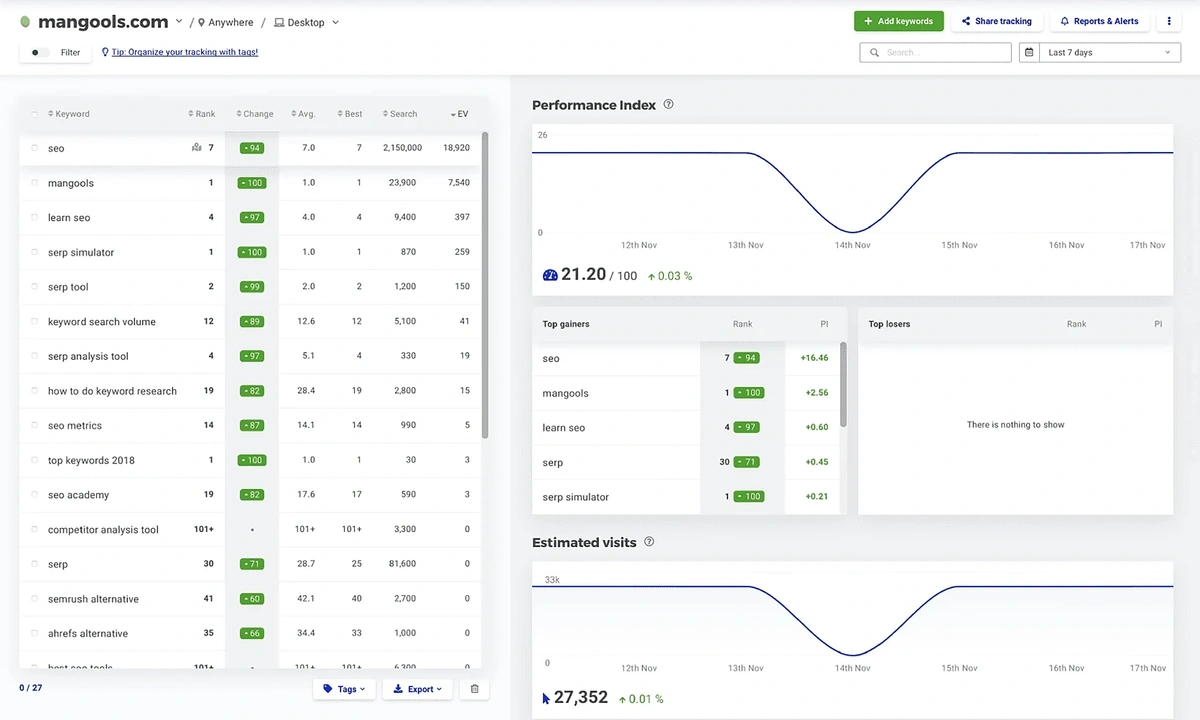Select the 'competitor analysis tool' keyword row
1200x720 pixels.
(x=250, y=530)
